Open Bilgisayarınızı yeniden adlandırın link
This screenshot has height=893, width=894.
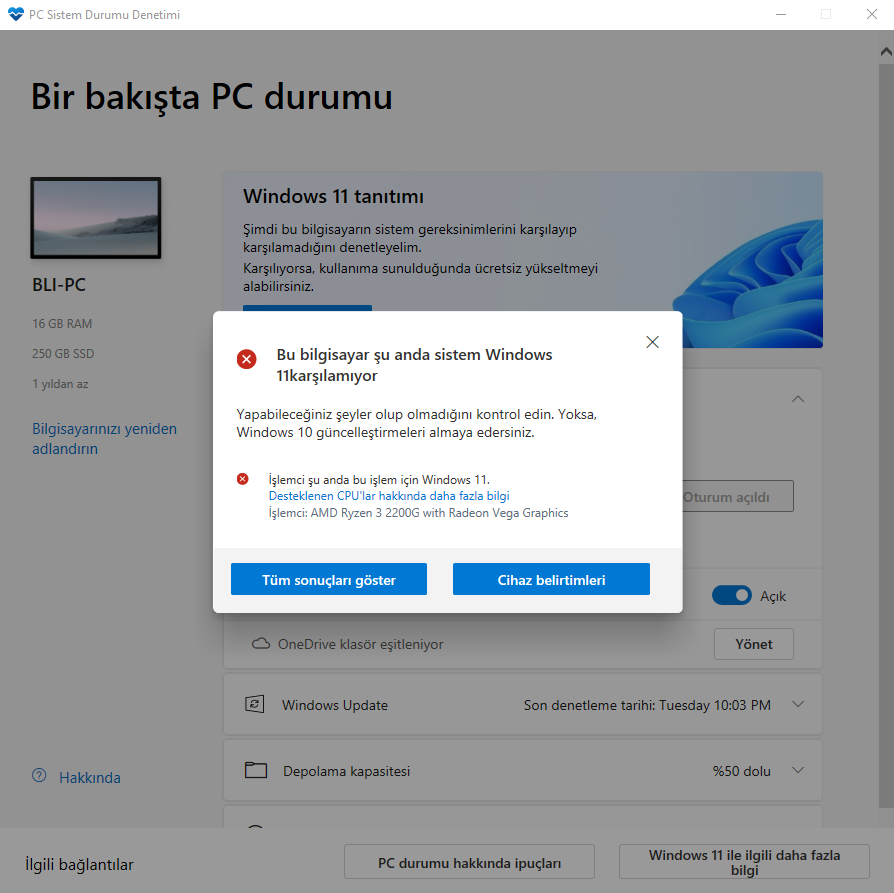pos(104,439)
